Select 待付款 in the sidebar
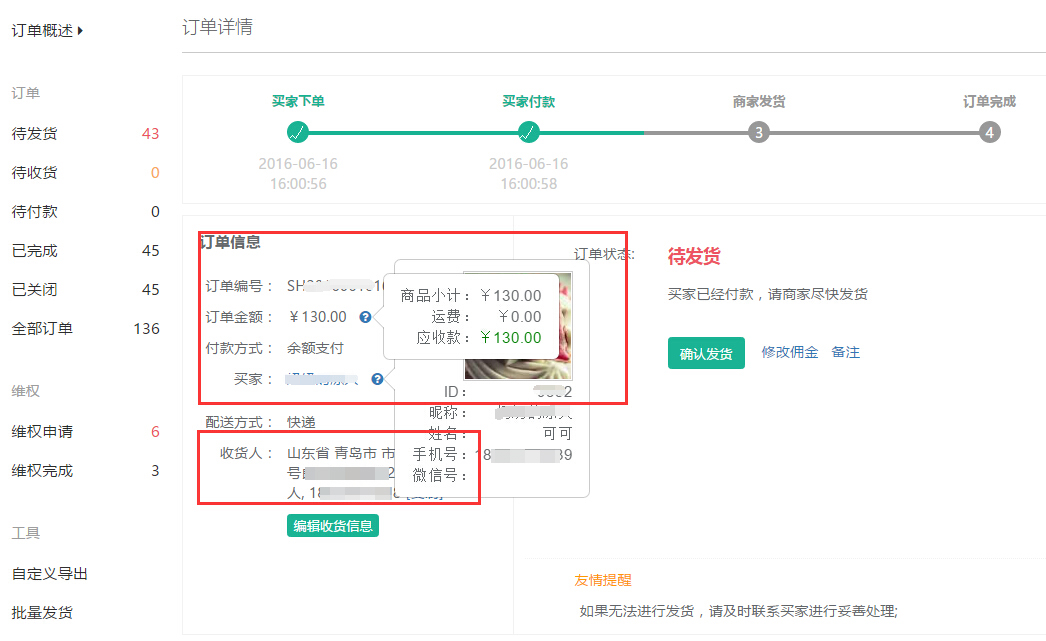This screenshot has height=641, width=1046. (x=35, y=212)
